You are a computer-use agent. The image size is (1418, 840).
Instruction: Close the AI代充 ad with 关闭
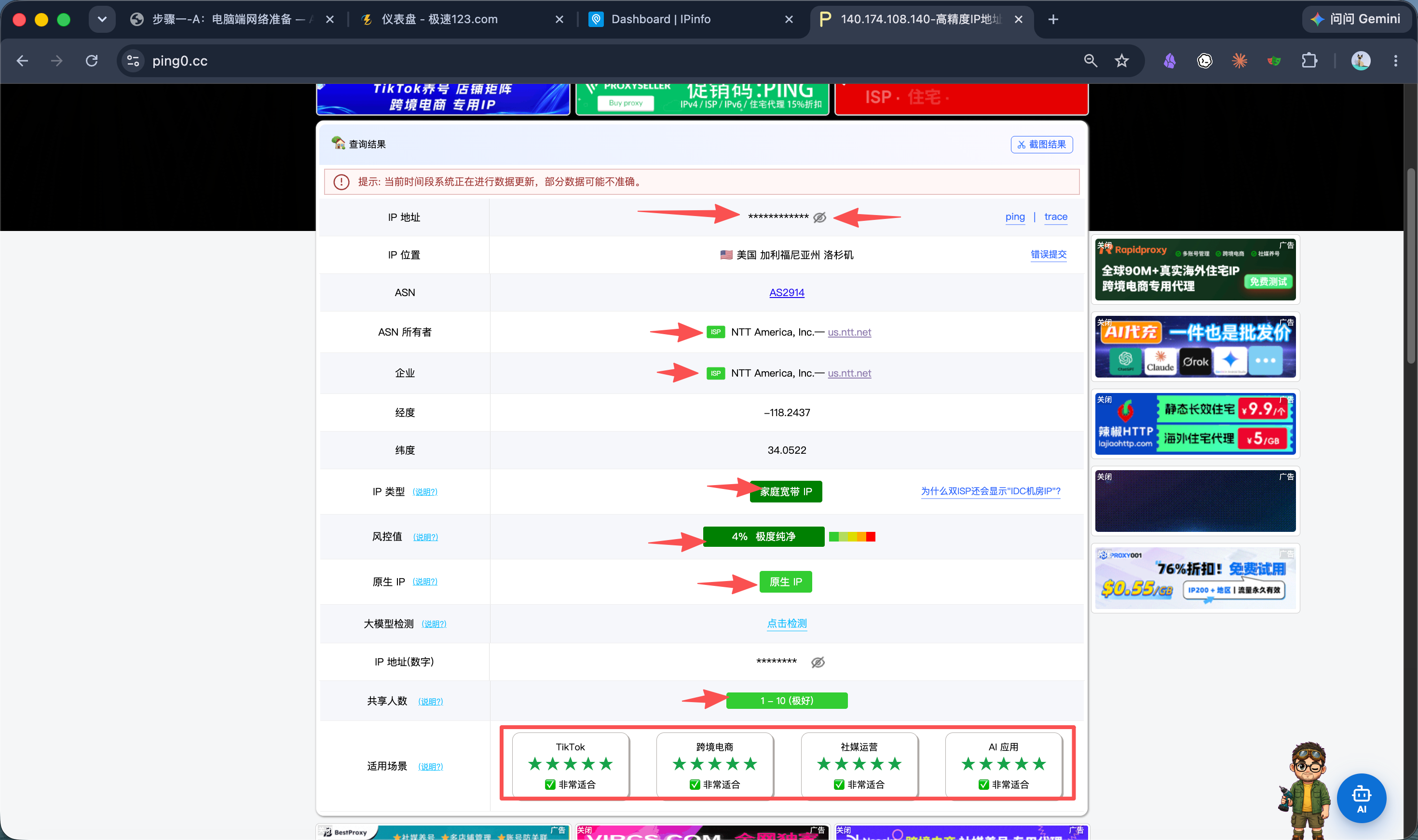point(1104,322)
